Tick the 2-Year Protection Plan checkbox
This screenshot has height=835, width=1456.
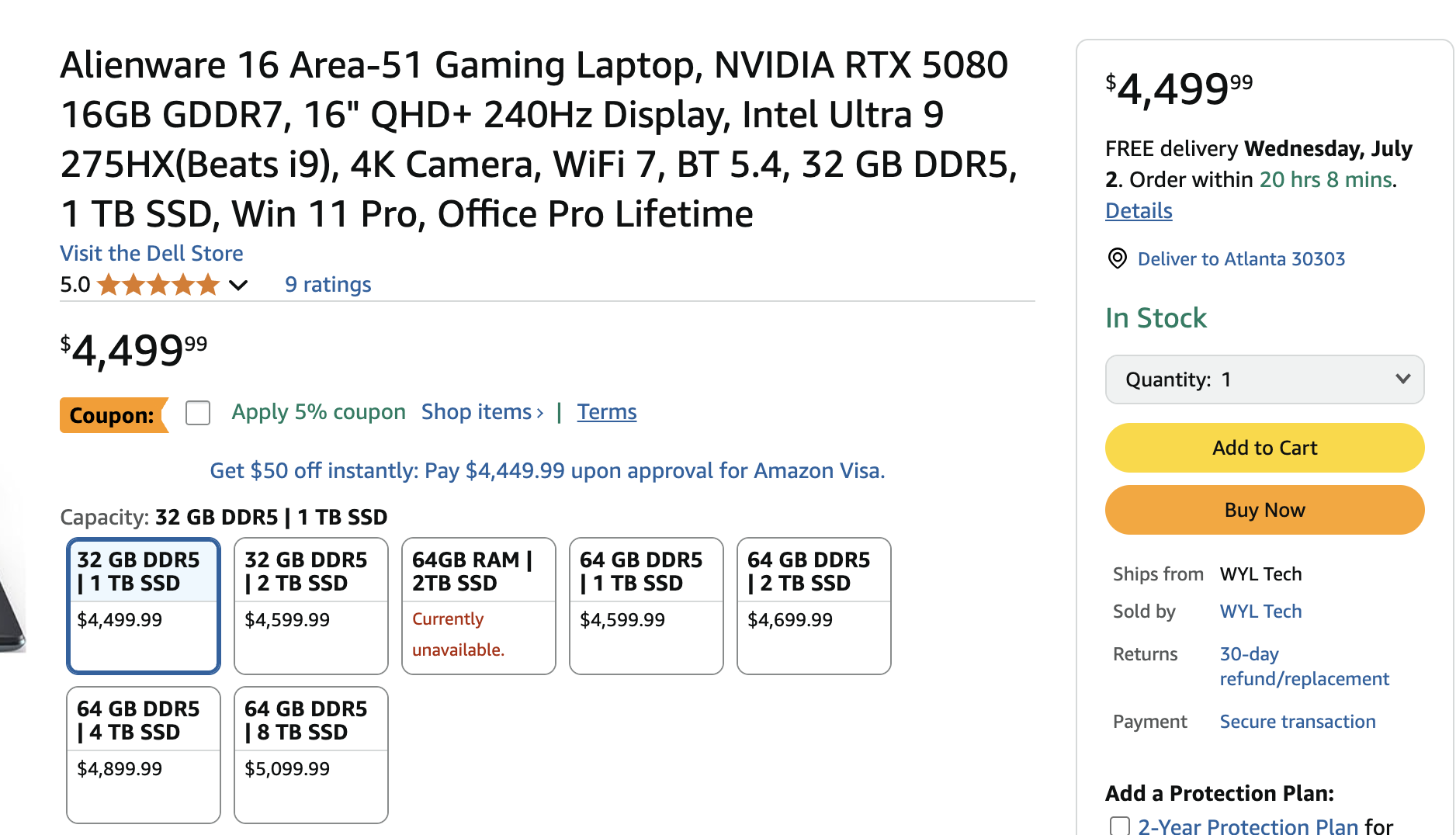click(1119, 826)
